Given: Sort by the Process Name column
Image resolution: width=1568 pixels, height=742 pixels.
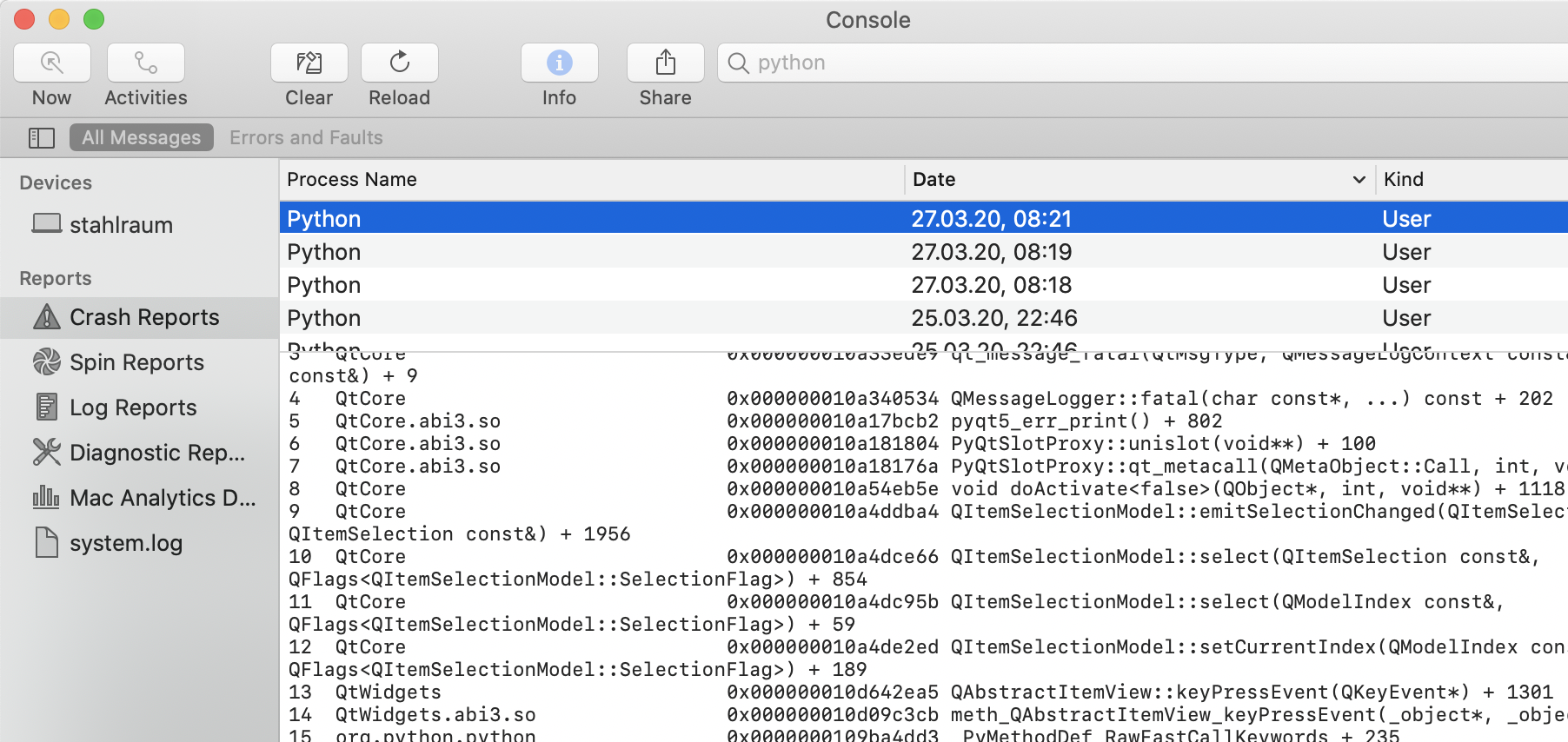Looking at the screenshot, I should tap(591, 179).
